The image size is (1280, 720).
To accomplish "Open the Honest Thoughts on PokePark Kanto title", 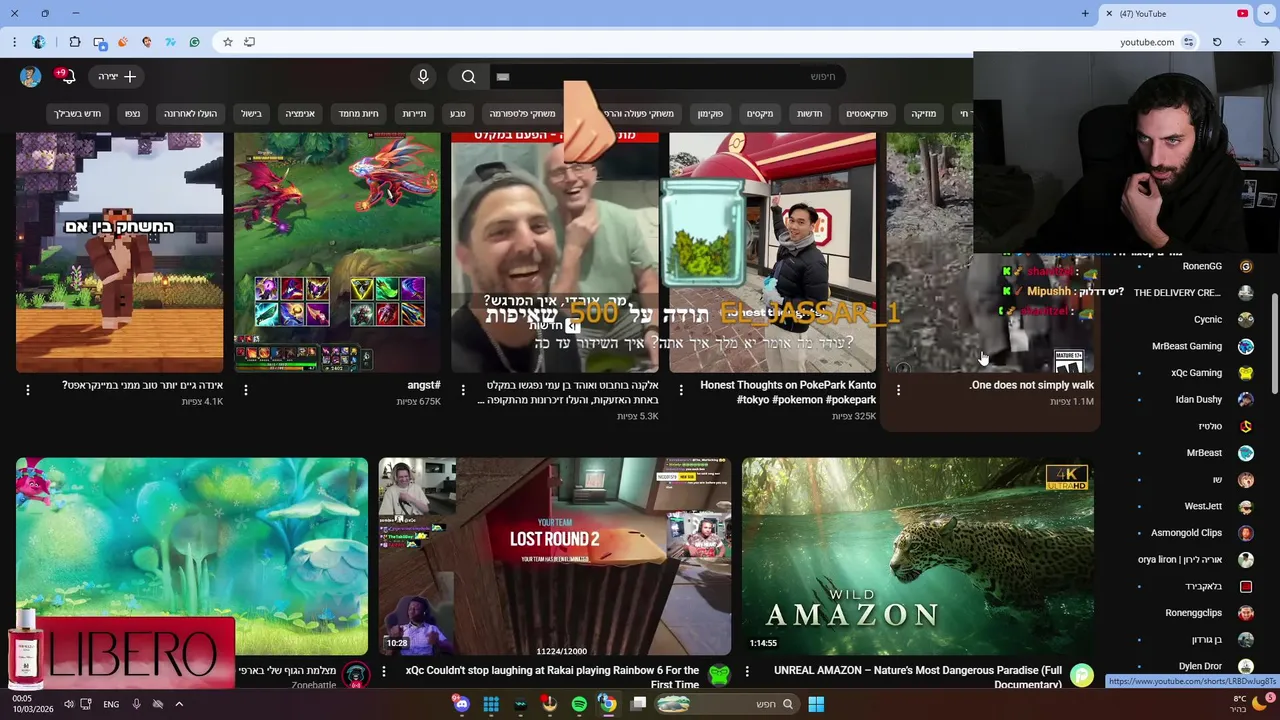I will pos(788,392).
